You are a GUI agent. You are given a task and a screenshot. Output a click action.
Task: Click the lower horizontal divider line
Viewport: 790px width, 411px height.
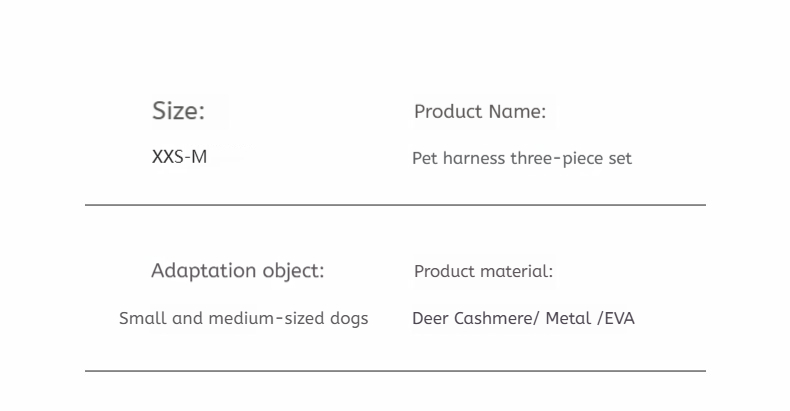point(395,371)
